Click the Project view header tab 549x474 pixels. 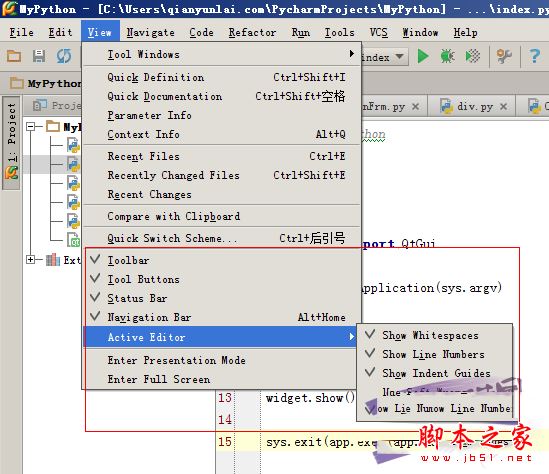53,106
